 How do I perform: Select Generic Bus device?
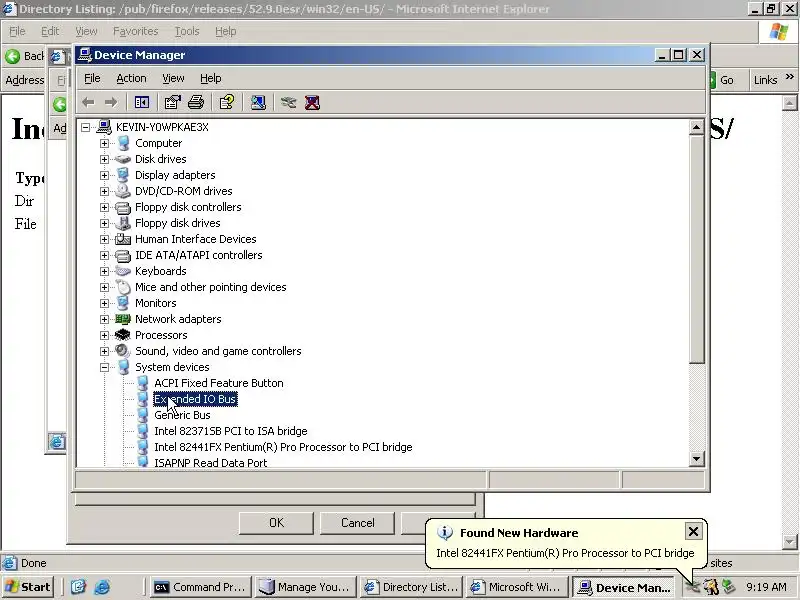pyautogui.click(x=182, y=415)
